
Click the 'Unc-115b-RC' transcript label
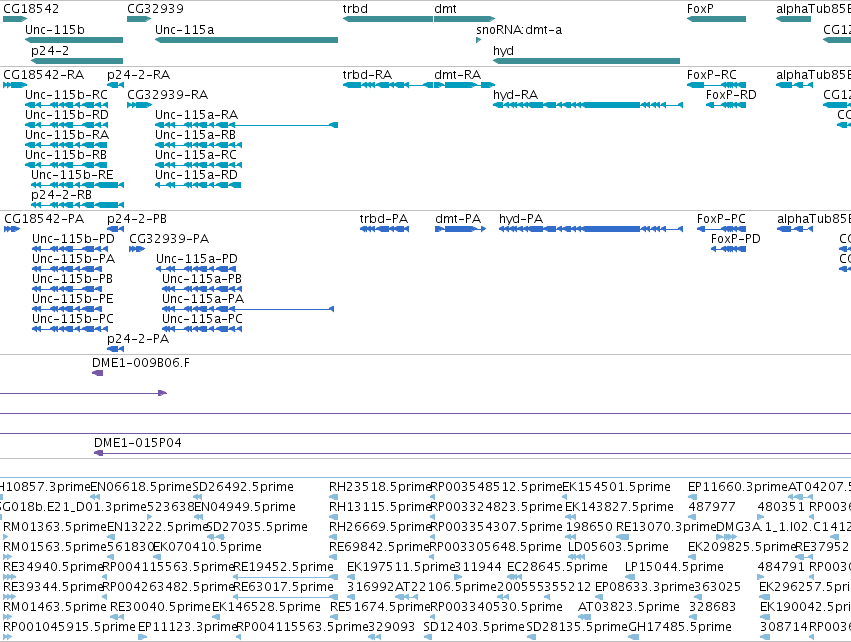(x=66, y=94)
